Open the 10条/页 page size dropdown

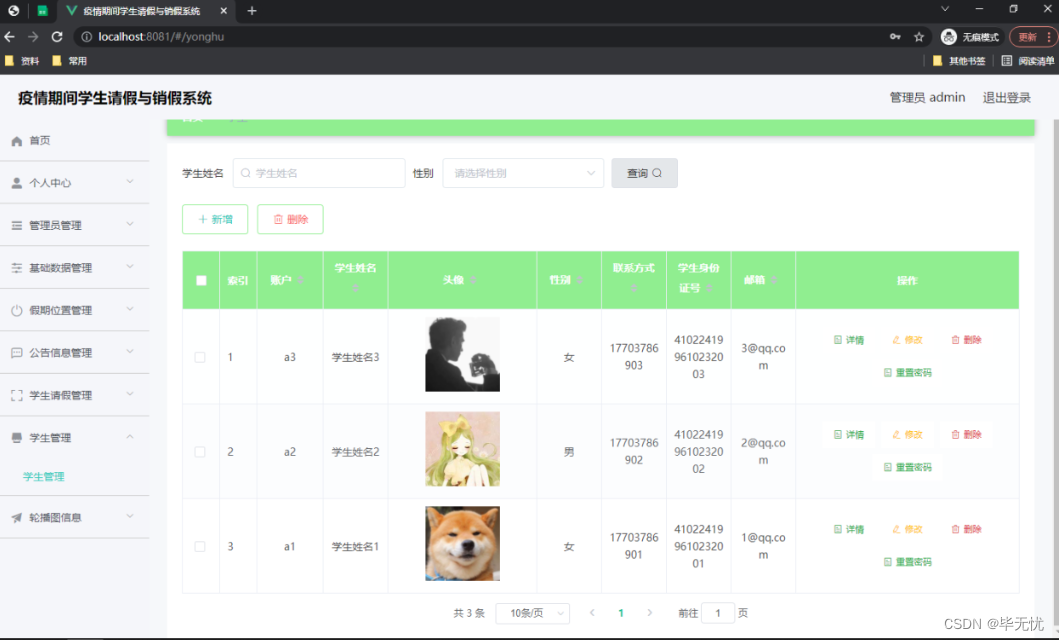[532, 613]
